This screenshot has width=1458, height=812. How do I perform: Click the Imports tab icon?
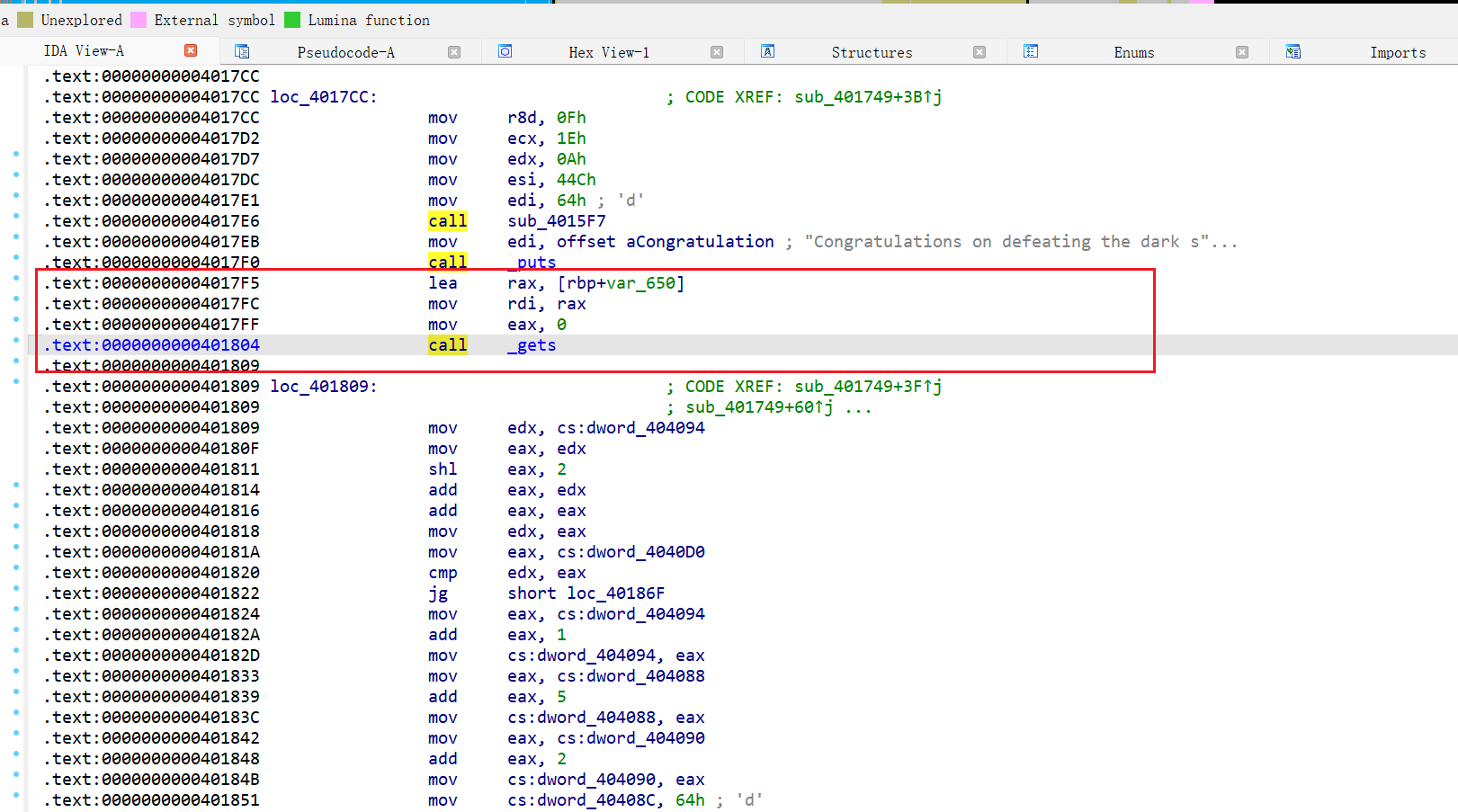point(1293,51)
